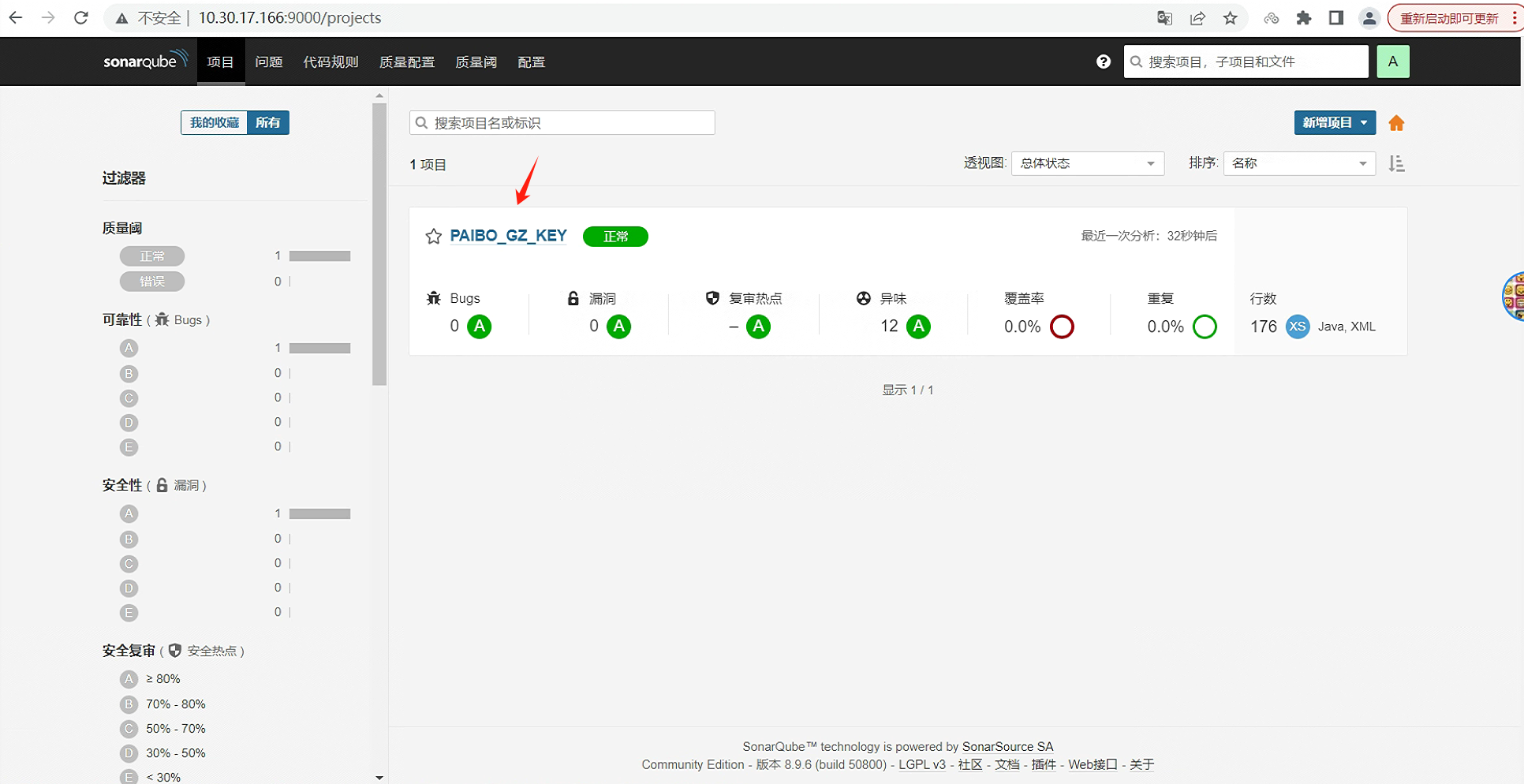1524x784 pixels.
Task: Open the 新增项目 dropdown button
Action: tap(1335, 122)
